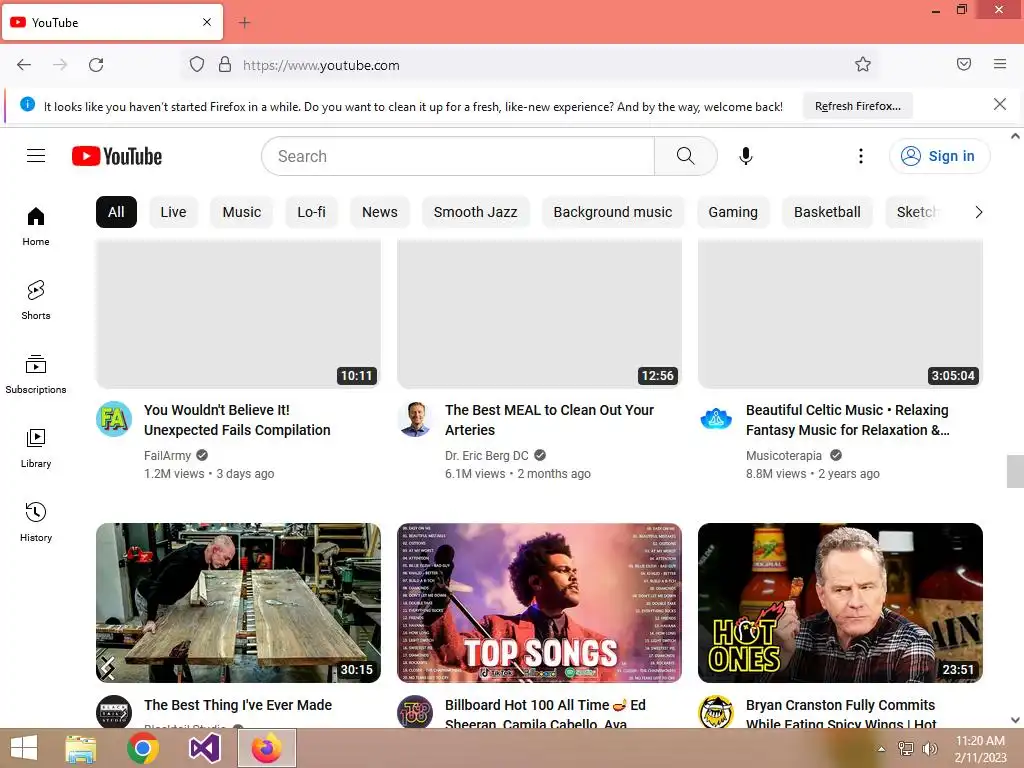The height and width of the screenshot is (768, 1024).
Task: Click Dr. Eric Berg DC channel name
Action: tap(487, 455)
